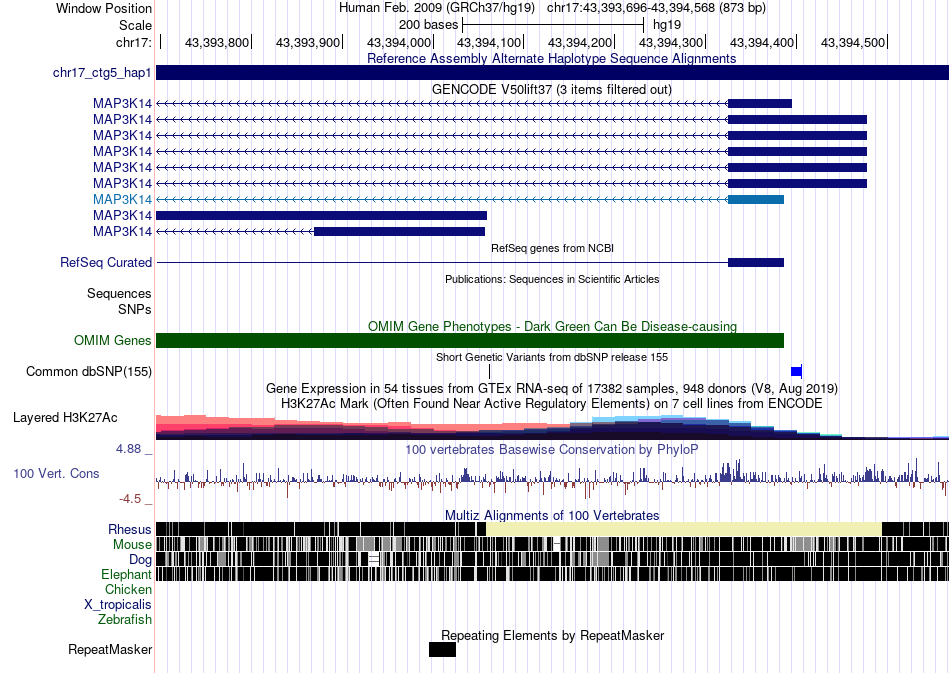
Task: Click the SNPs track label
Action: pos(135,309)
